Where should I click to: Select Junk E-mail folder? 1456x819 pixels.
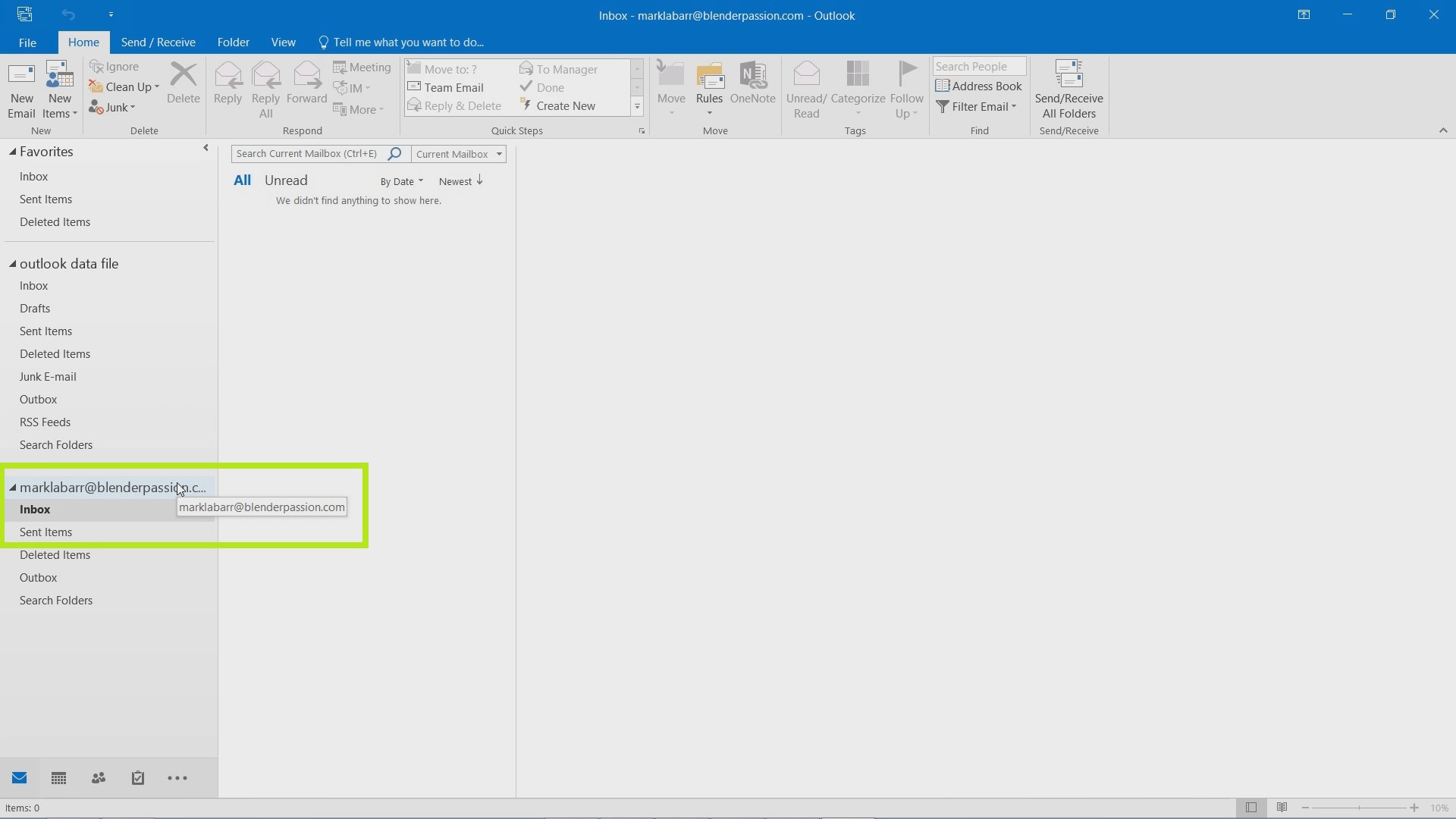tap(48, 377)
